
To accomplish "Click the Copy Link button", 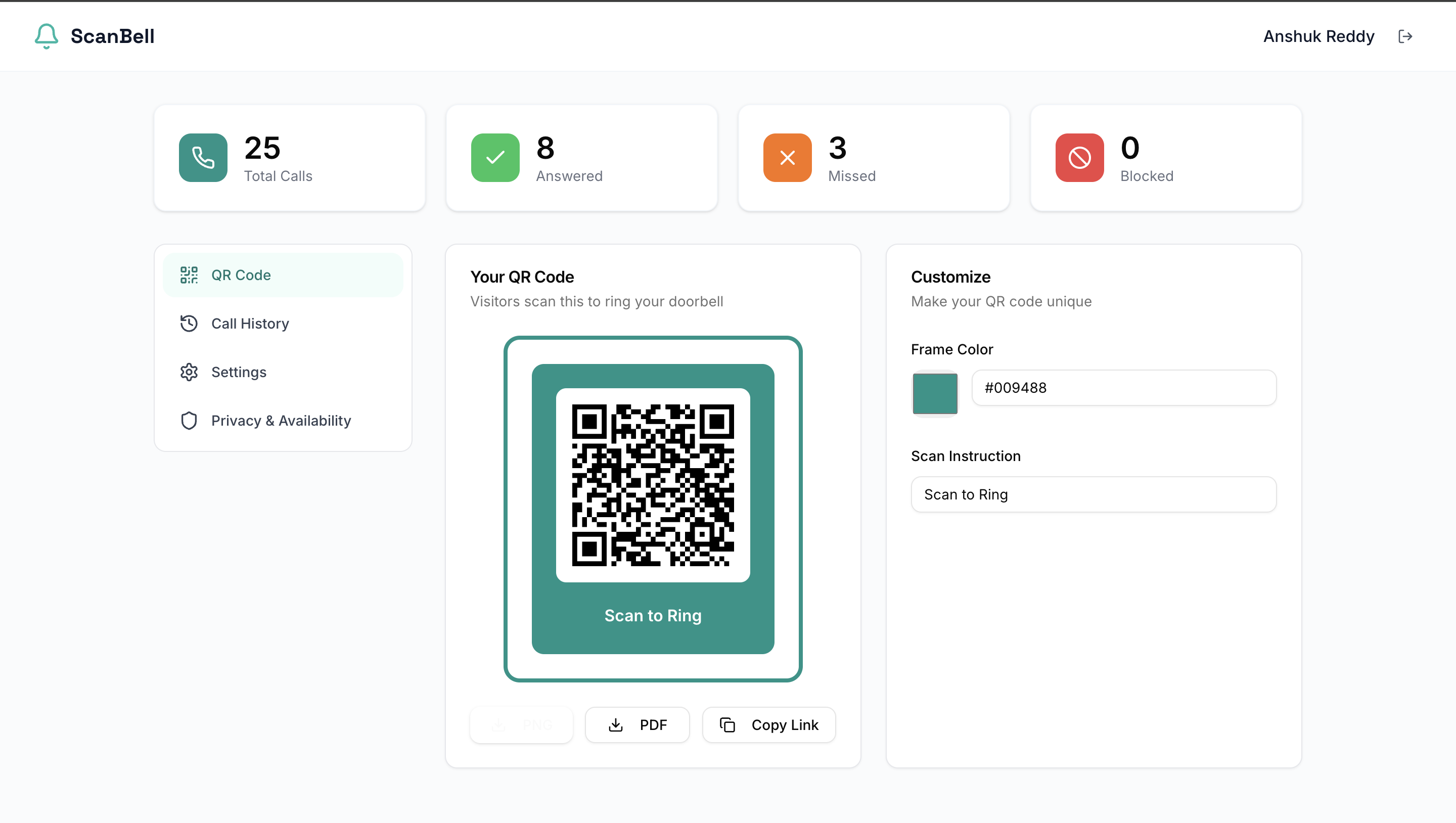I will (x=768, y=724).
